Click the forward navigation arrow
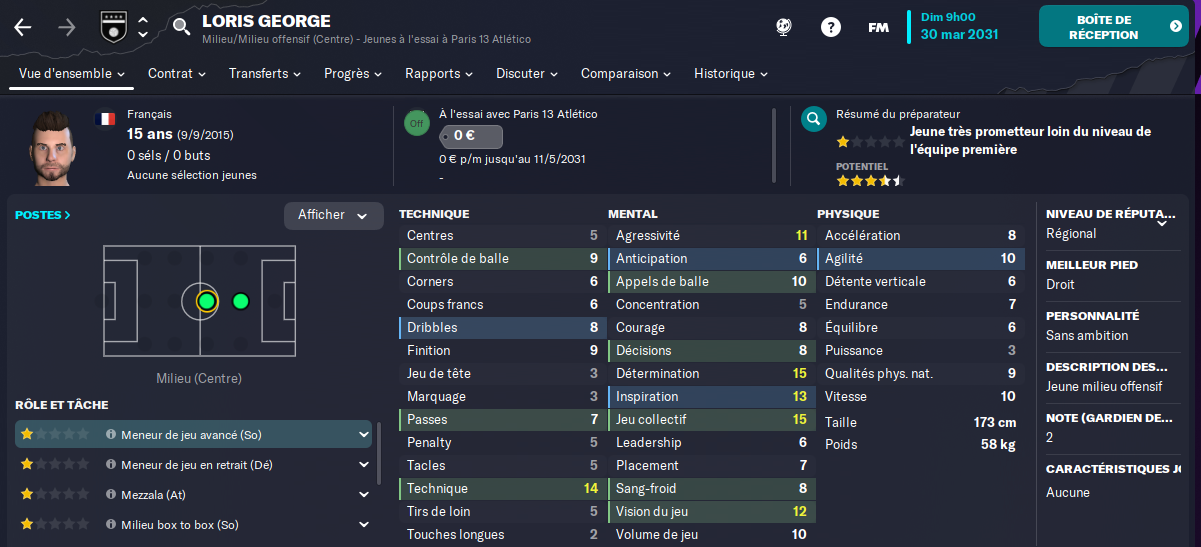 (67, 27)
